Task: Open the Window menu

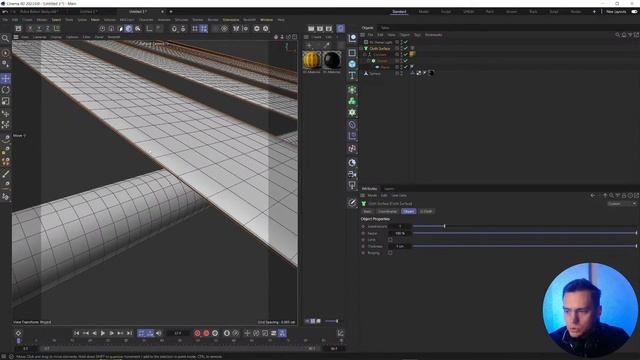Action: [267, 20]
